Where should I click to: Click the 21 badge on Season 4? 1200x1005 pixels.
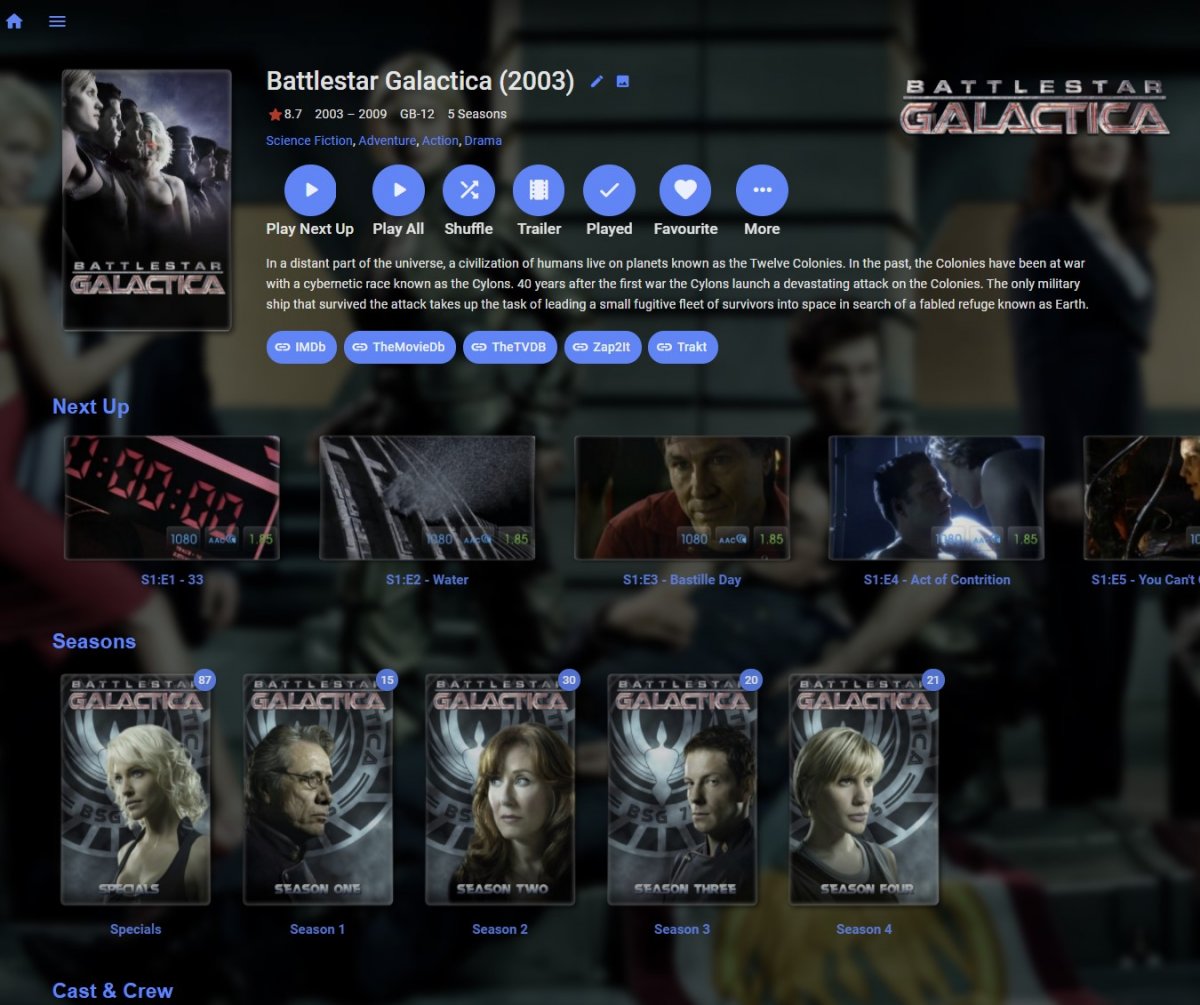(x=933, y=680)
